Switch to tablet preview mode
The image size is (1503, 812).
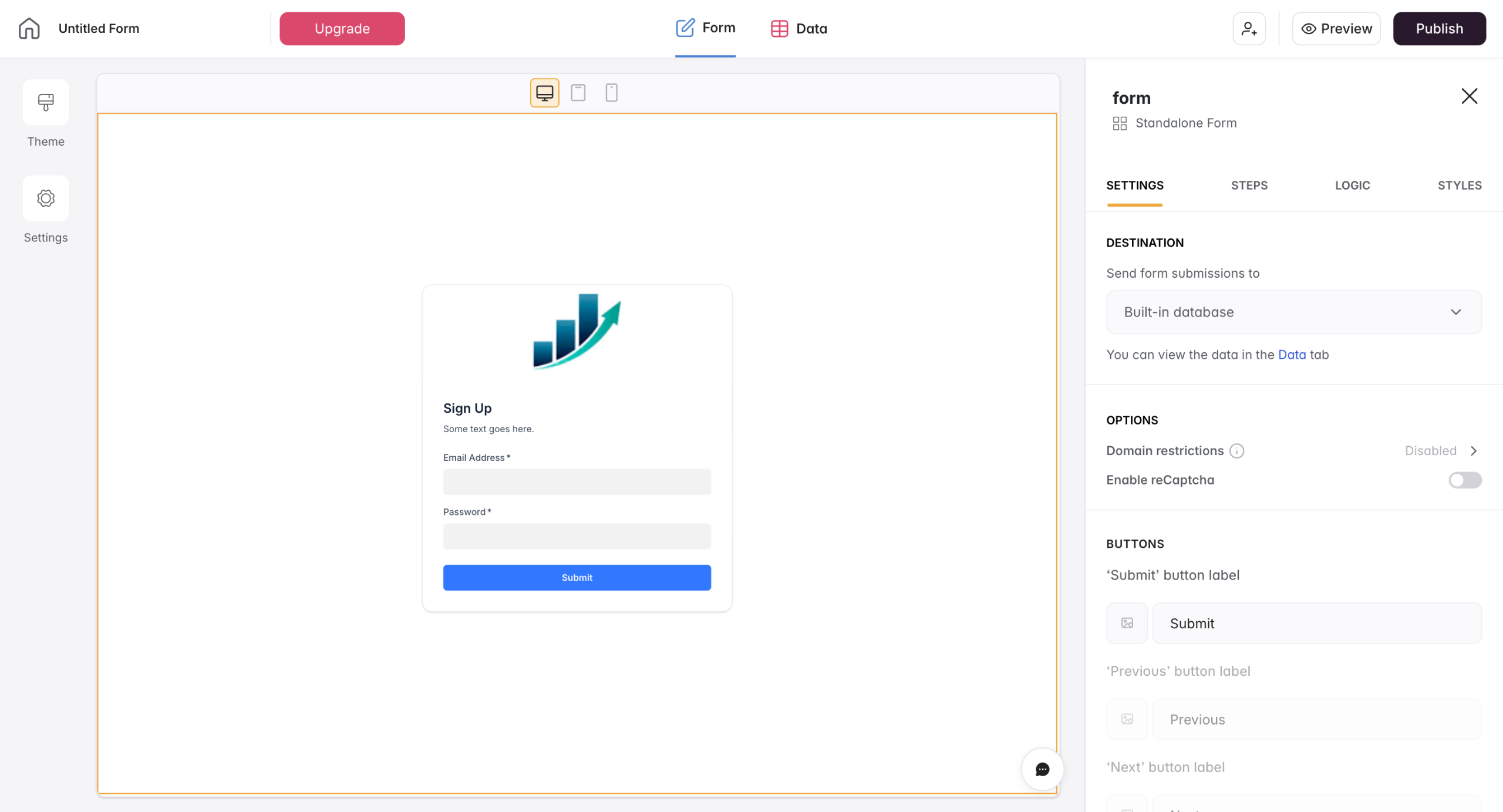[x=578, y=93]
